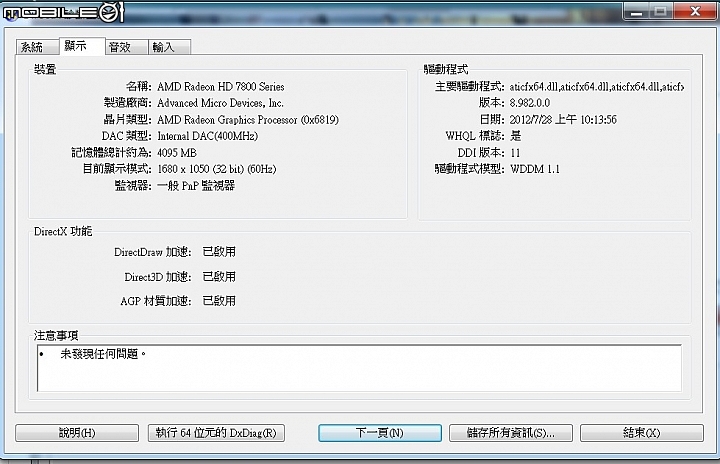Select the 顯示 tab

coord(82,46)
